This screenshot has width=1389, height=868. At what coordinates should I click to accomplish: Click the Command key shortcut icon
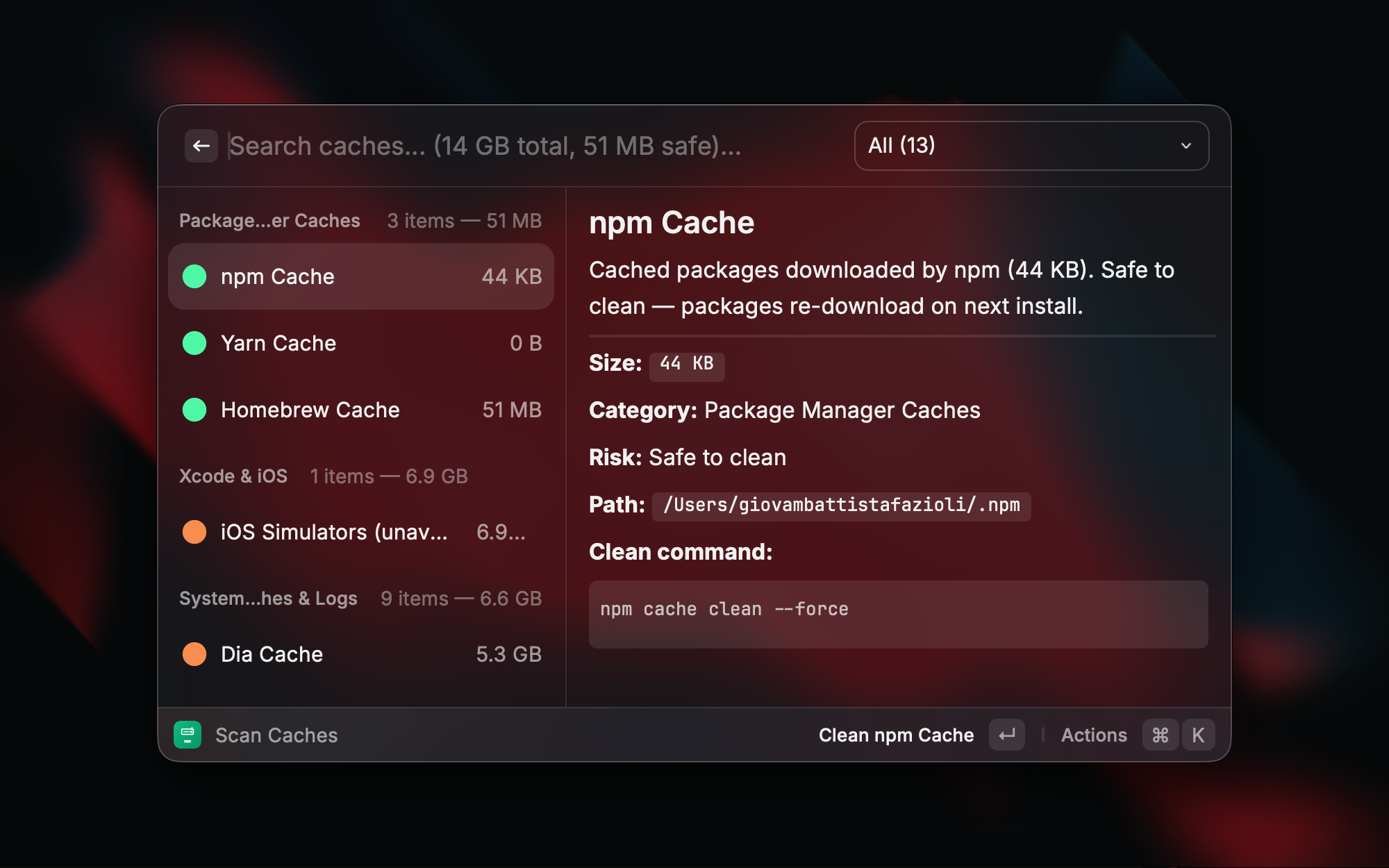click(x=1160, y=735)
